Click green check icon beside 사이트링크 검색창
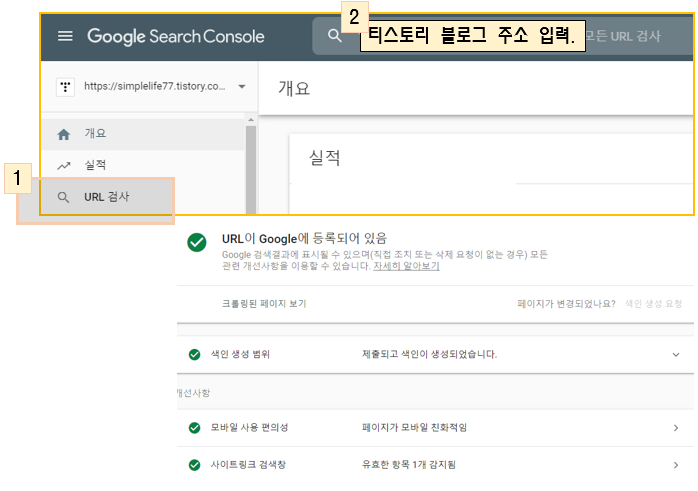Viewport: 698px width, 491px height. coord(195,465)
